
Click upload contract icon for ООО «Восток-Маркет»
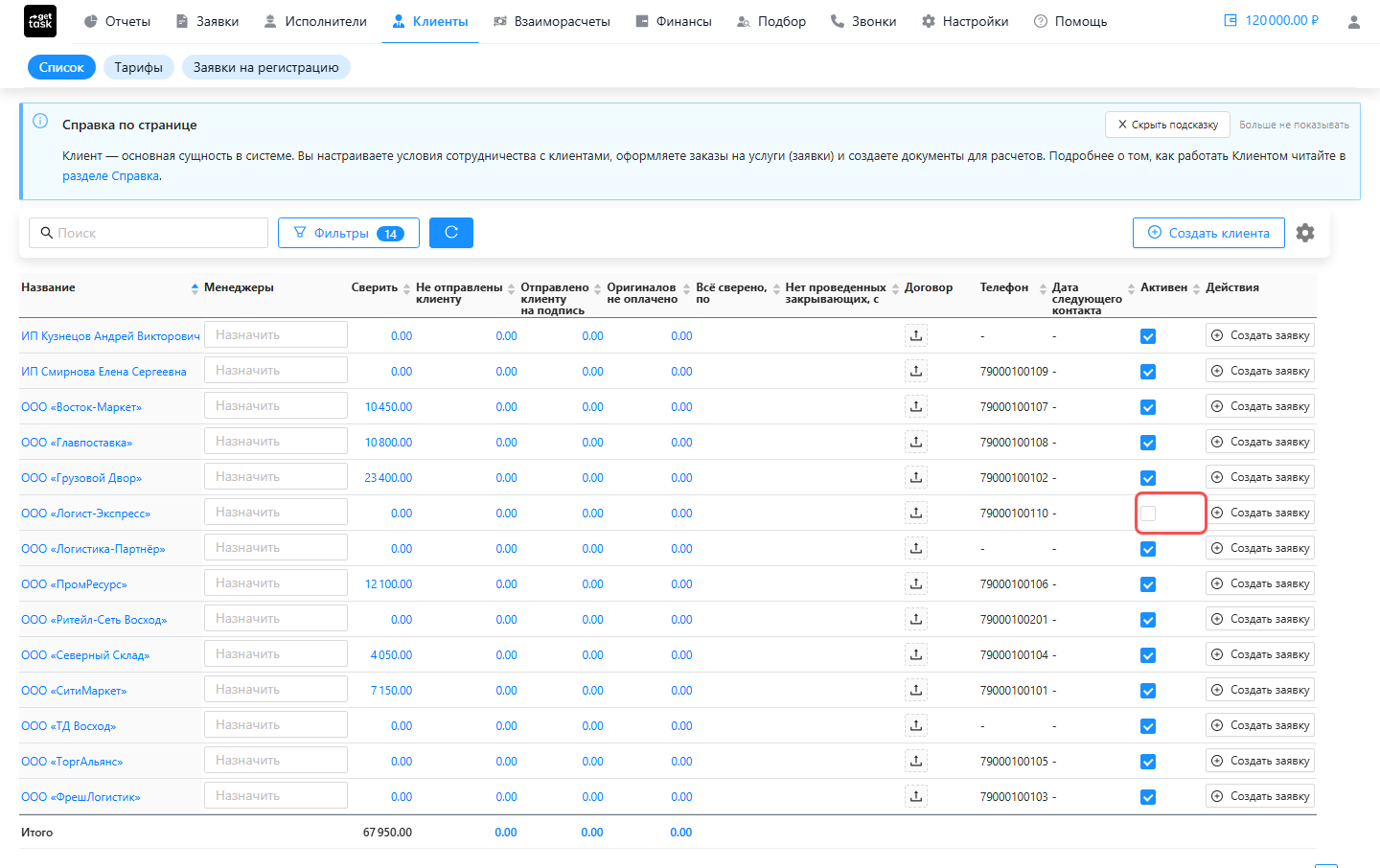click(x=916, y=406)
